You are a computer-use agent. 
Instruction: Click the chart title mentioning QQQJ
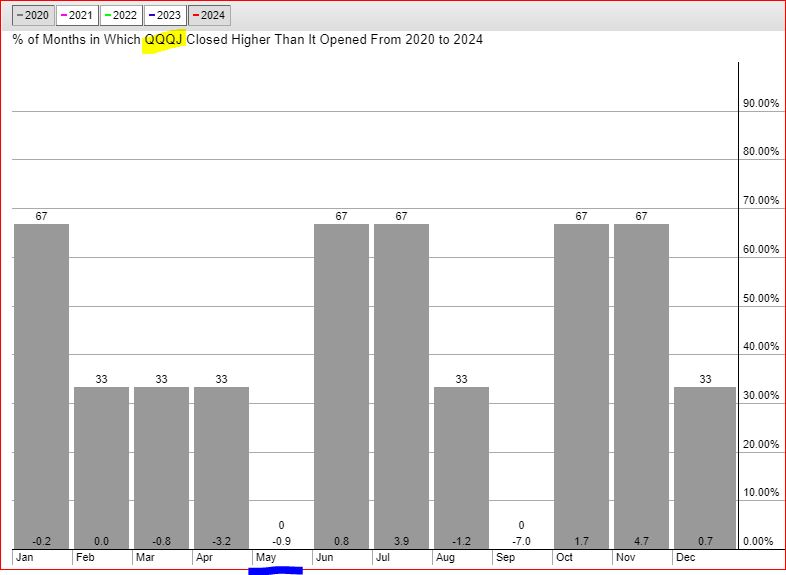coord(248,40)
